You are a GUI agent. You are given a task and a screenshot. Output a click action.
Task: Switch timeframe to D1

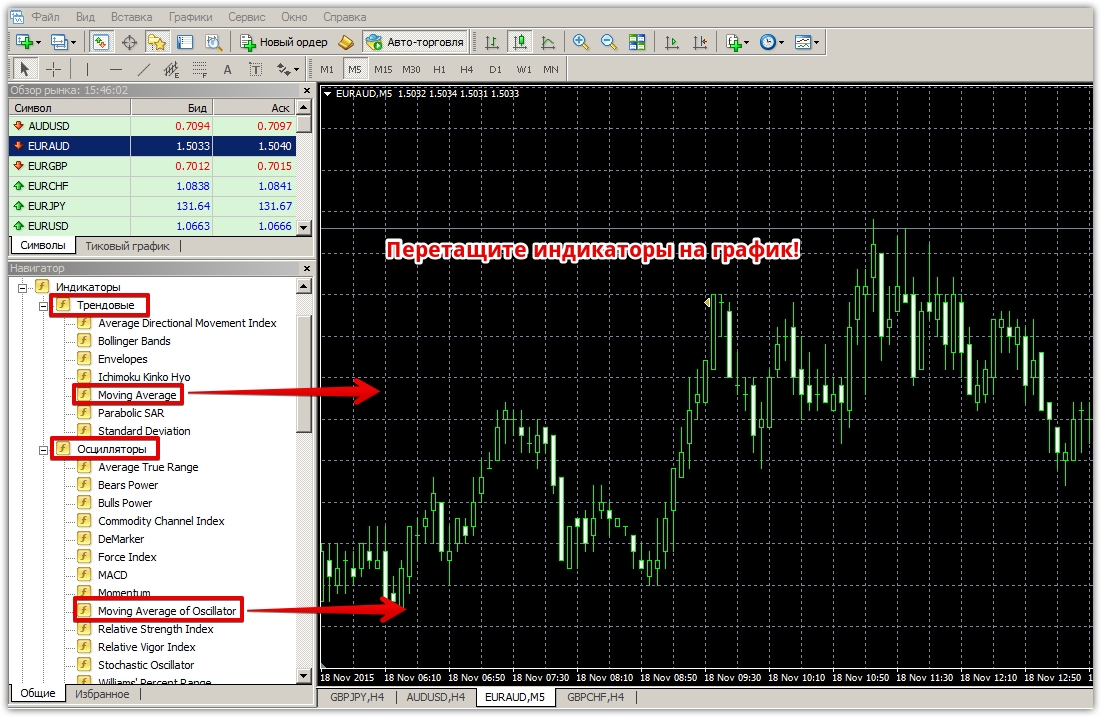[x=496, y=69]
